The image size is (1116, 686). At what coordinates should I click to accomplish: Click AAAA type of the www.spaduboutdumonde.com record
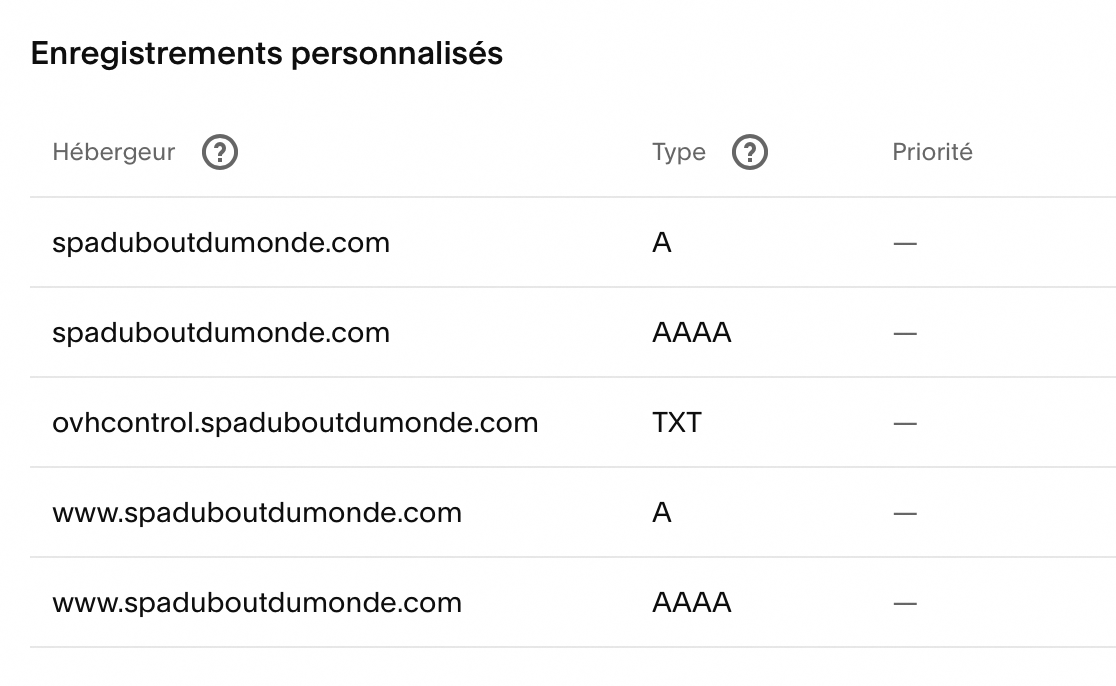pos(692,603)
